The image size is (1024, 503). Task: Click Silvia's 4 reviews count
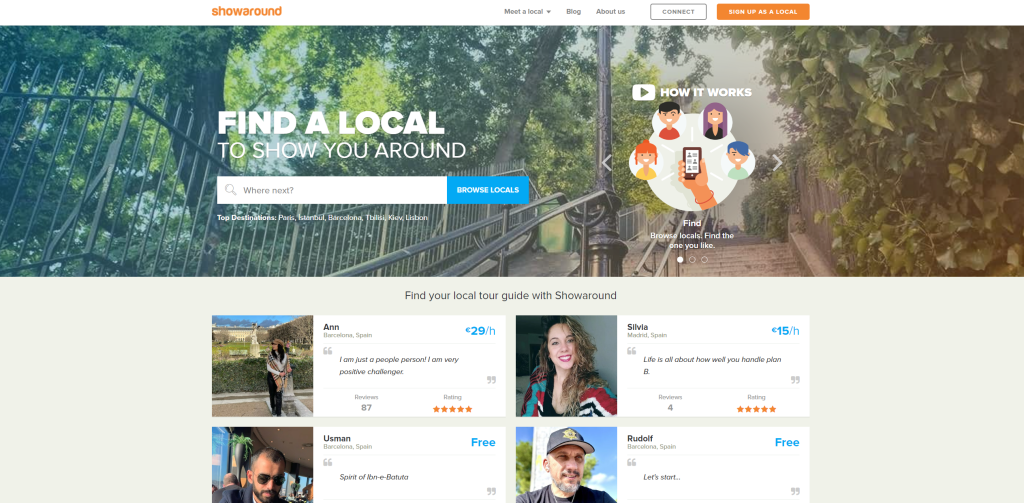670,408
